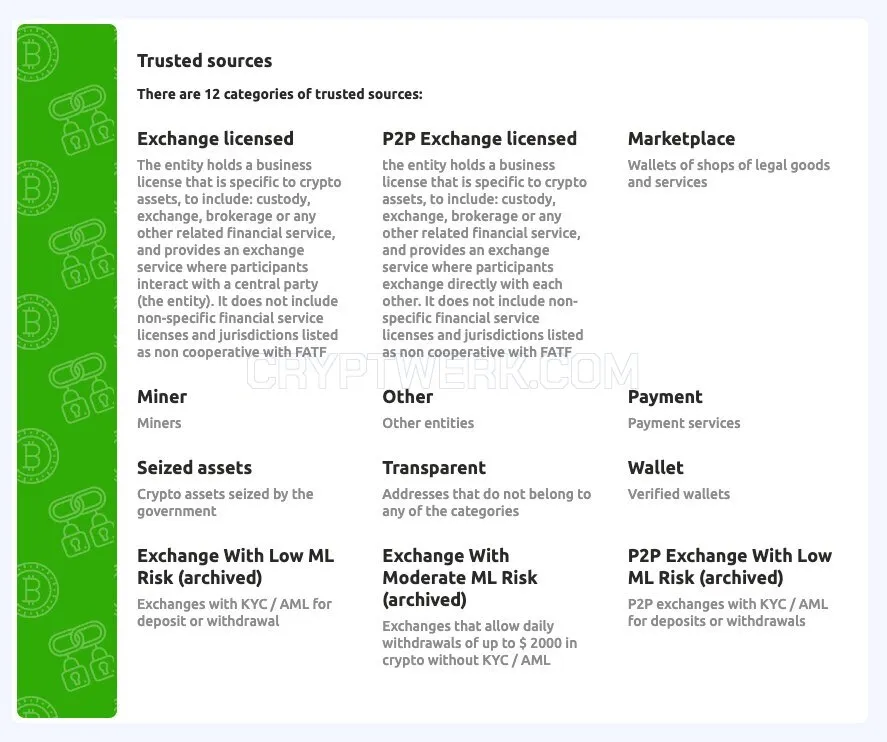The height and width of the screenshot is (742, 887).
Task: Select the Seized assets heading
Action: click(194, 468)
